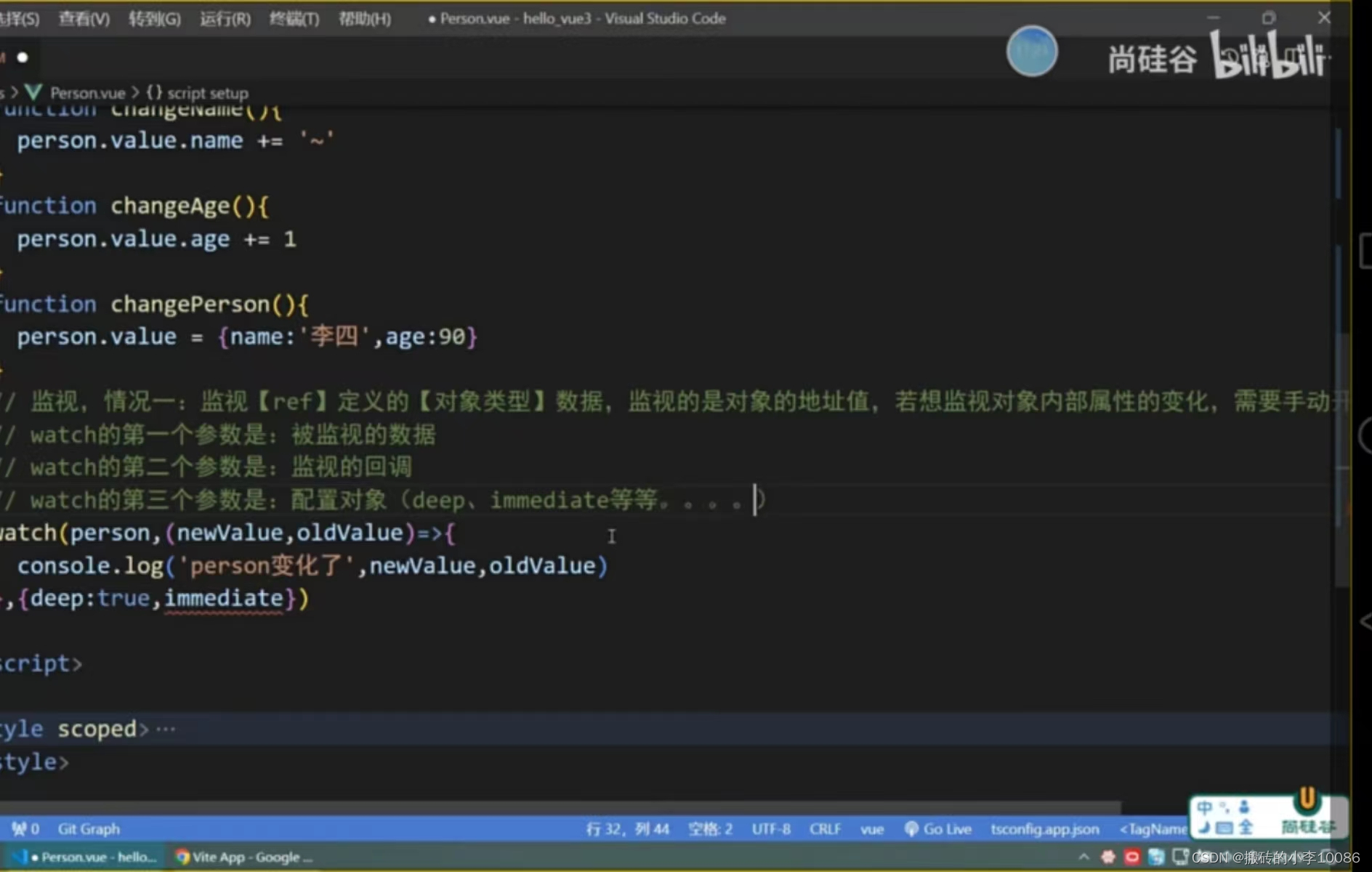Screen dimensions: 1372x872
Task: Click the clipboard icon on Sogou input toolbar
Action: pyautogui.click(x=1245, y=807)
